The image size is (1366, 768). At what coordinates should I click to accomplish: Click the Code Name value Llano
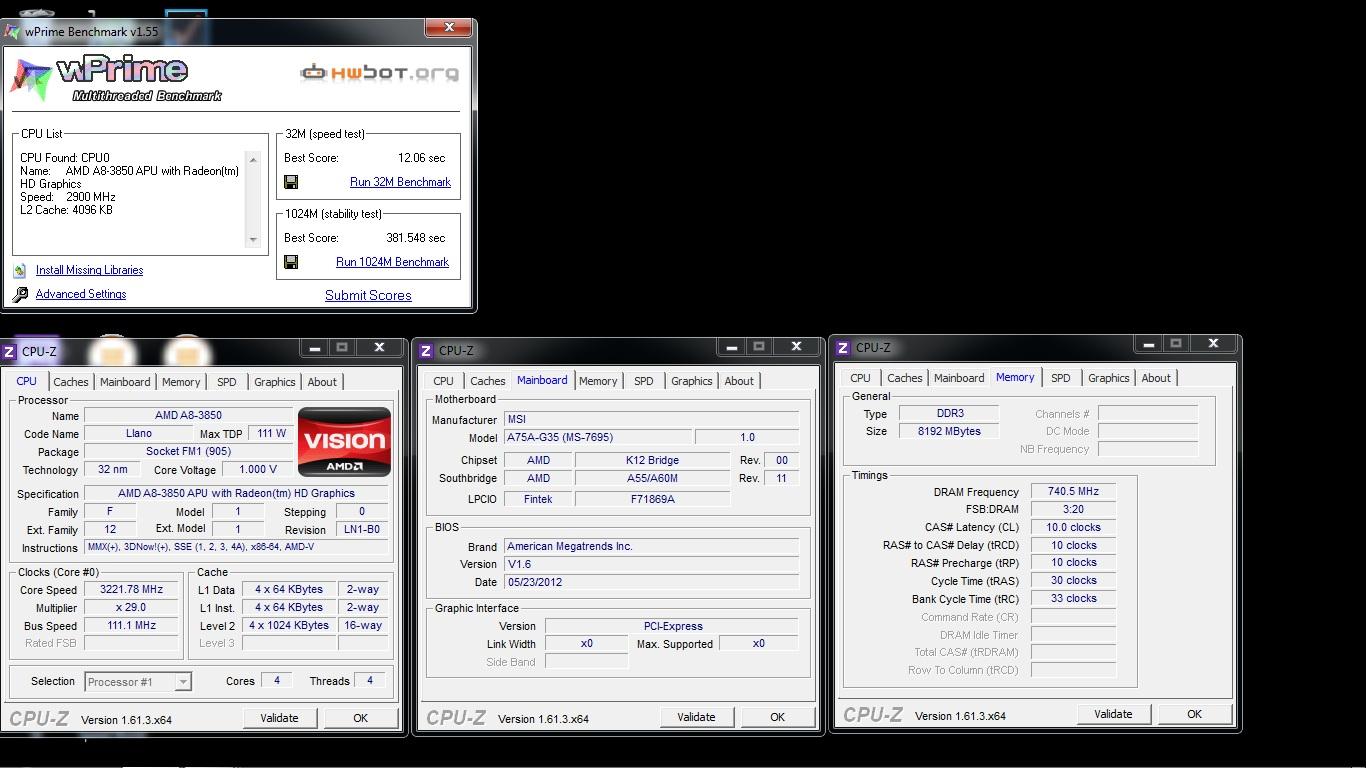pyautogui.click(x=139, y=433)
